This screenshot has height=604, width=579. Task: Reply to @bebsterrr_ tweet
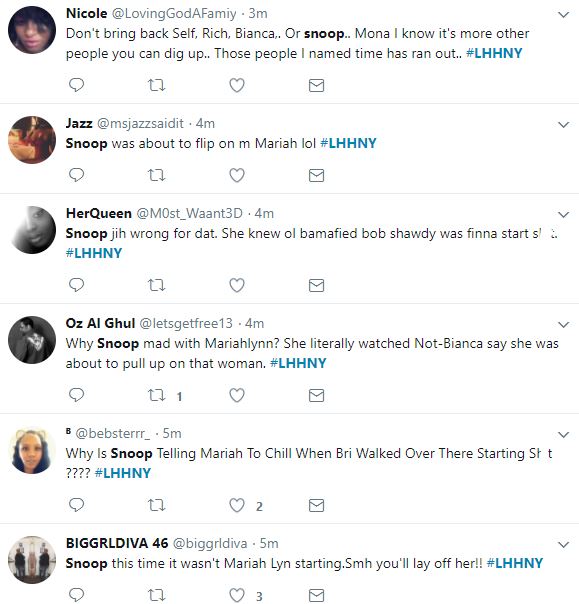coord(76,505)
